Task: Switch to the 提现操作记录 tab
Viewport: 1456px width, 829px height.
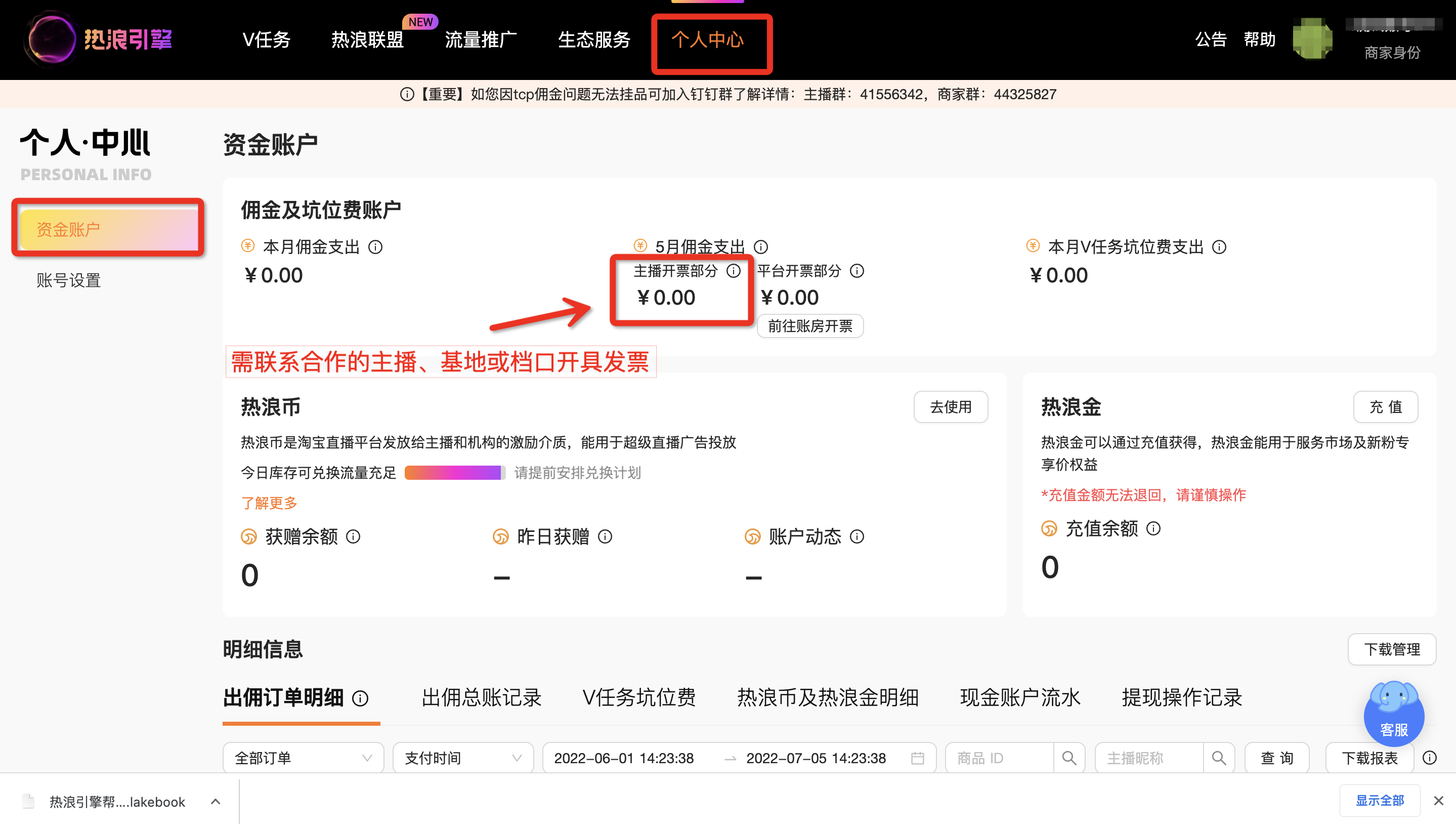Action: pyautogui.click(x=1182, y=697)
